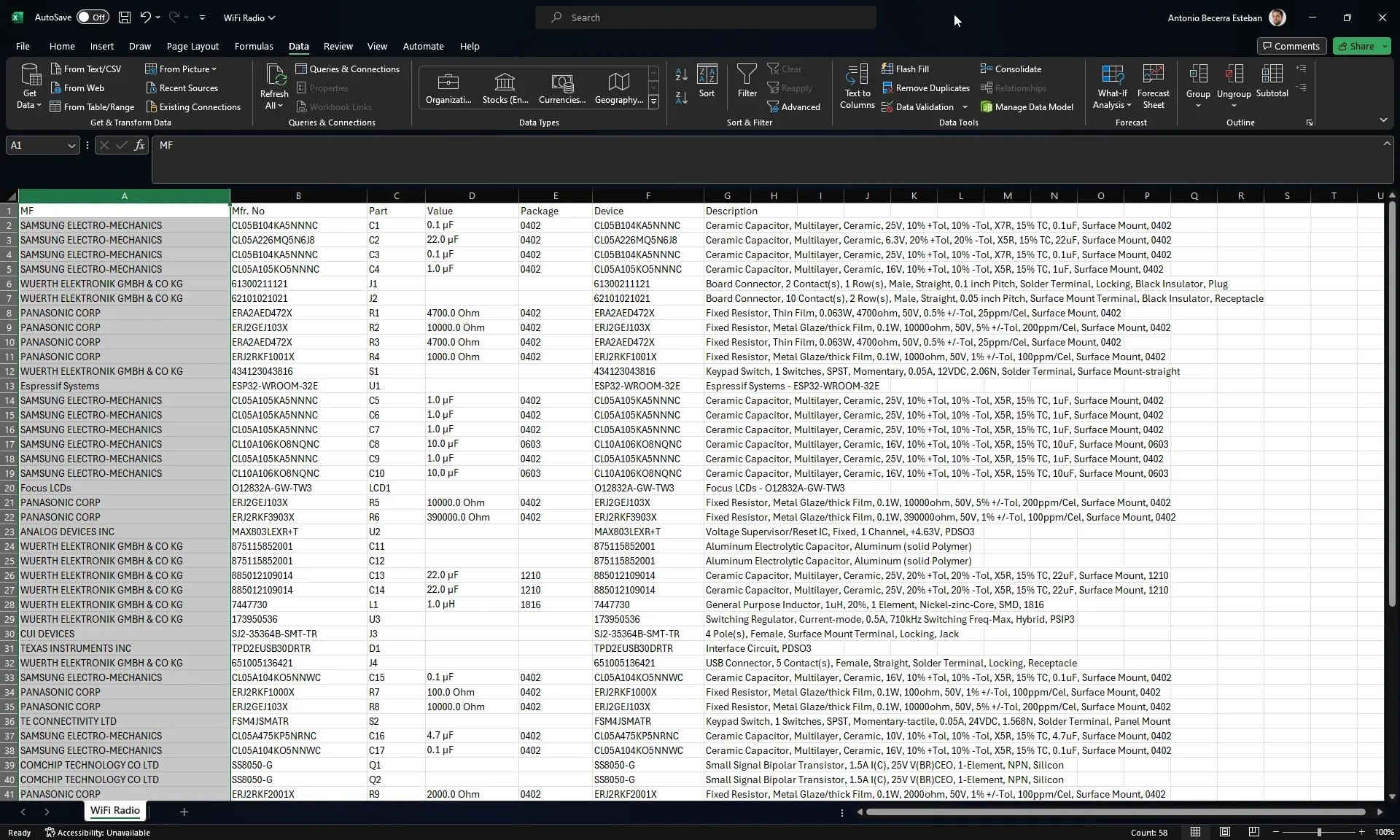The height and width of the screenshot is (840, 1400).
Task: Add a new sheet
Action: point(184,812)
